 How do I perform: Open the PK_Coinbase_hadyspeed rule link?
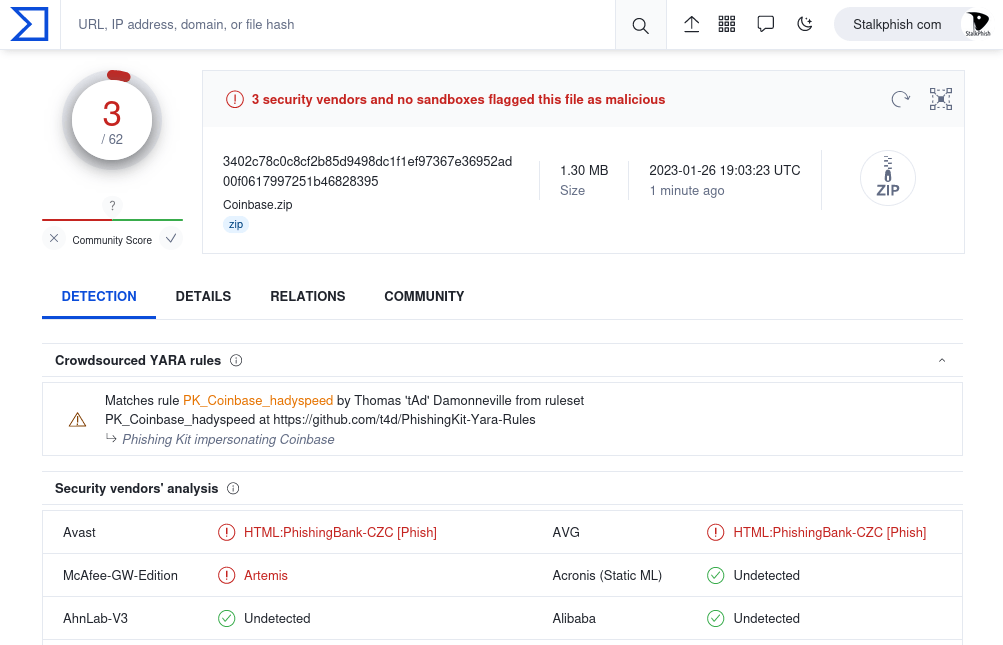click(258, 400)
